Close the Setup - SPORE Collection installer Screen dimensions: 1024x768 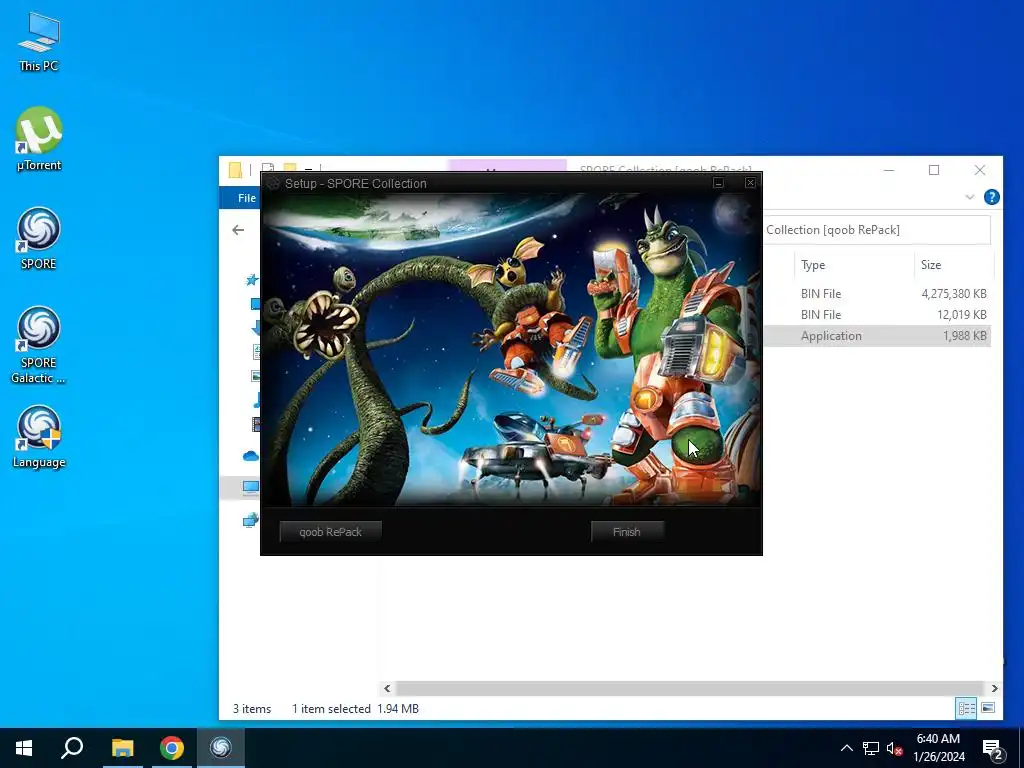(750, 183)
